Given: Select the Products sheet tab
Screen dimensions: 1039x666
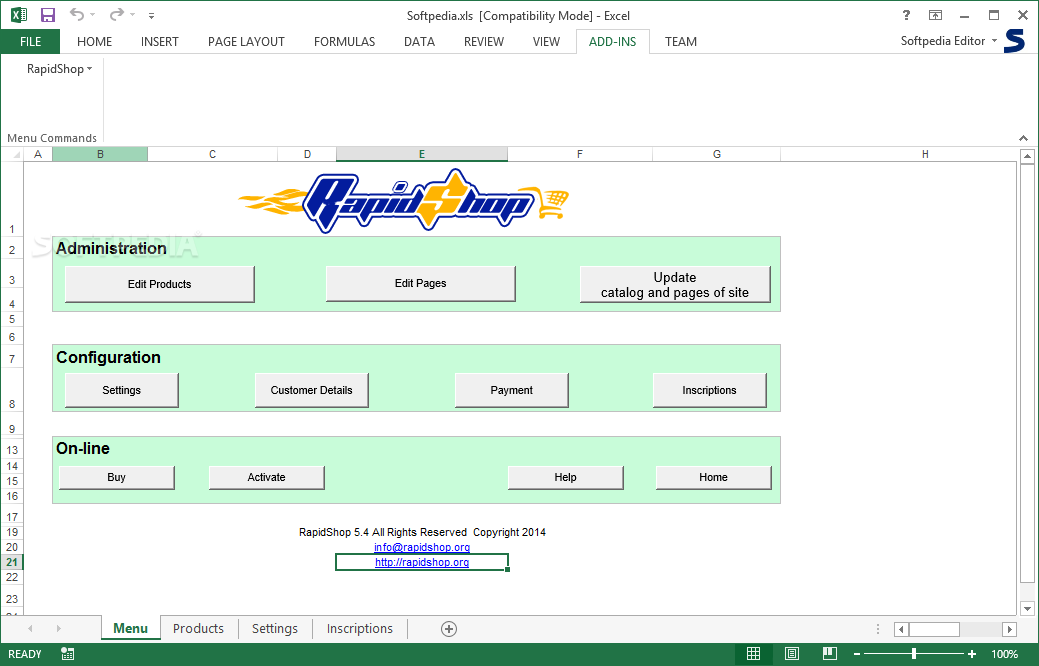Looking at the screenshot, I should [198, 628].
